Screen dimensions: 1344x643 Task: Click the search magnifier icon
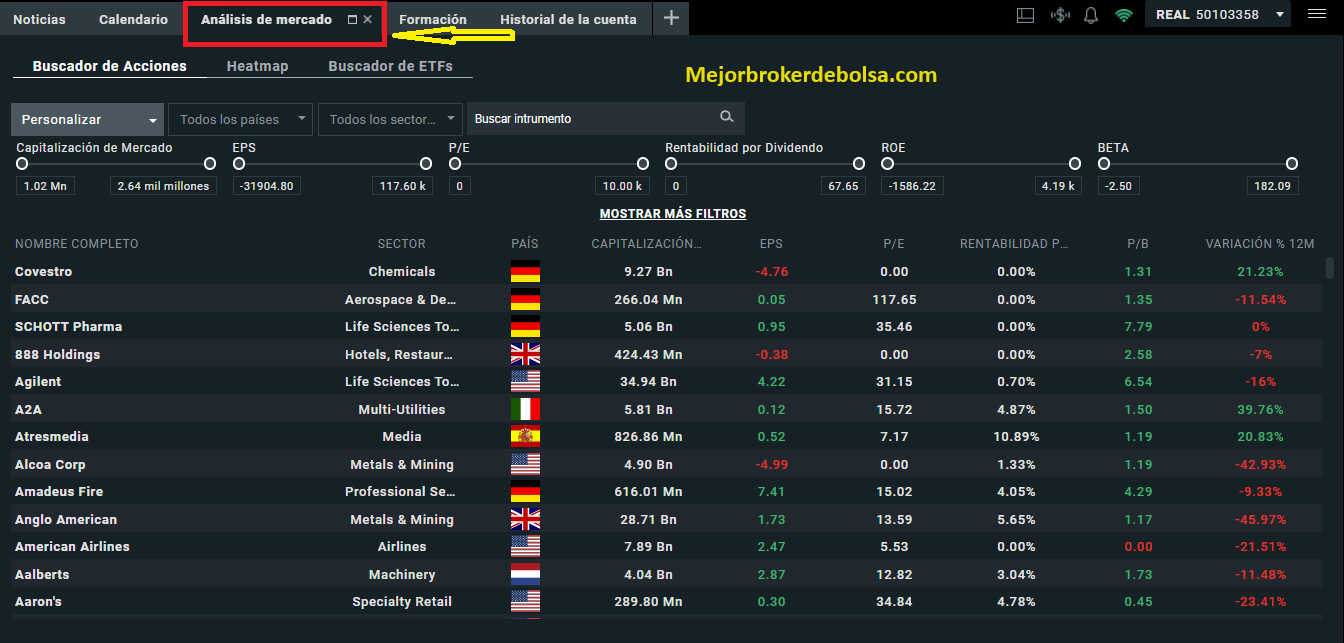coord(727,117)
